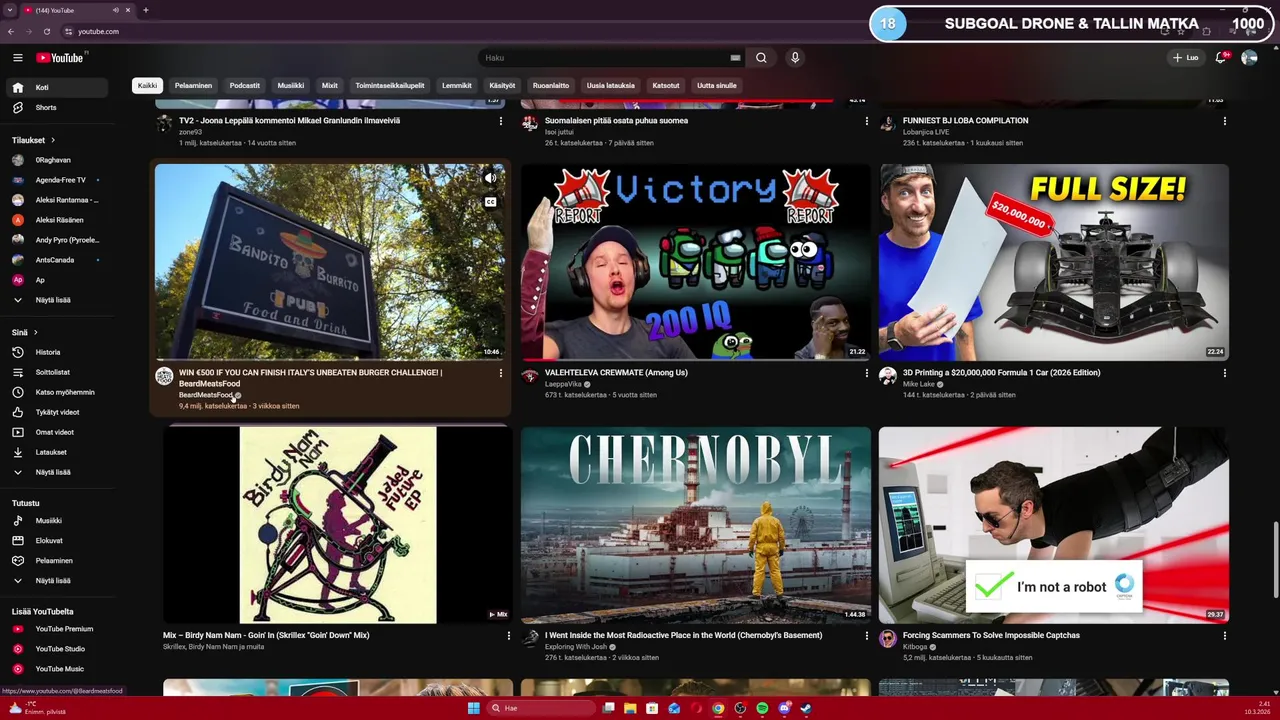Show more under Lataukset

(58, 472)
